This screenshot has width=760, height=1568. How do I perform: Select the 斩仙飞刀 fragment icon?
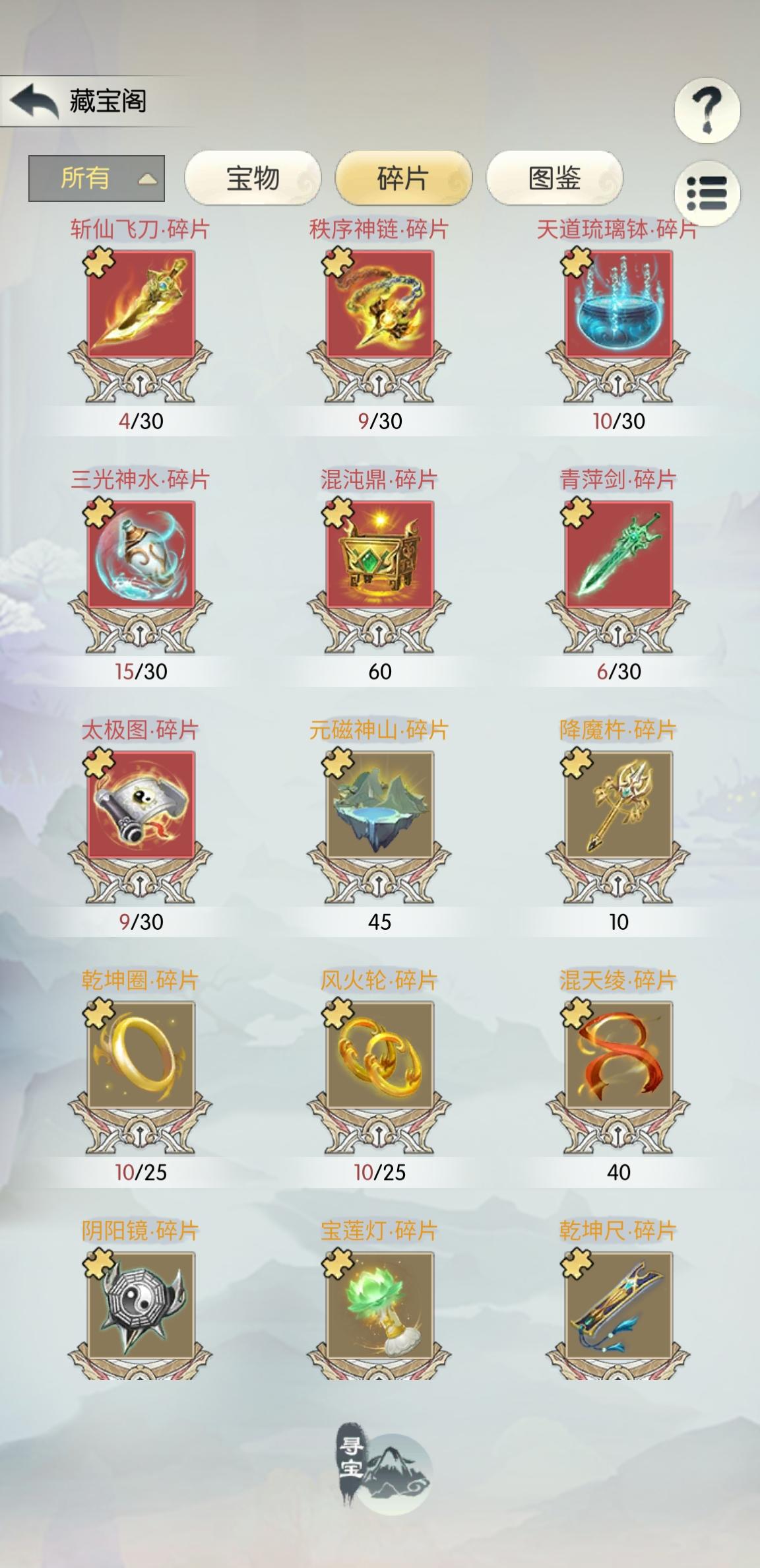(141, 304)
